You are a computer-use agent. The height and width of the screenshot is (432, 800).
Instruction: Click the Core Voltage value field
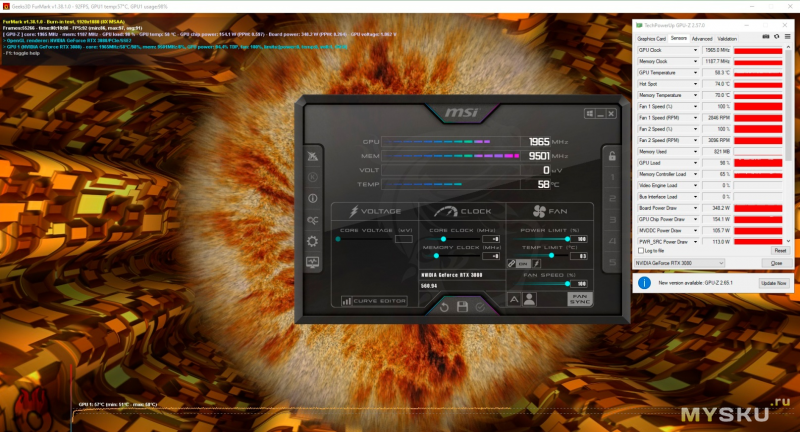click(x=404, y=239)
